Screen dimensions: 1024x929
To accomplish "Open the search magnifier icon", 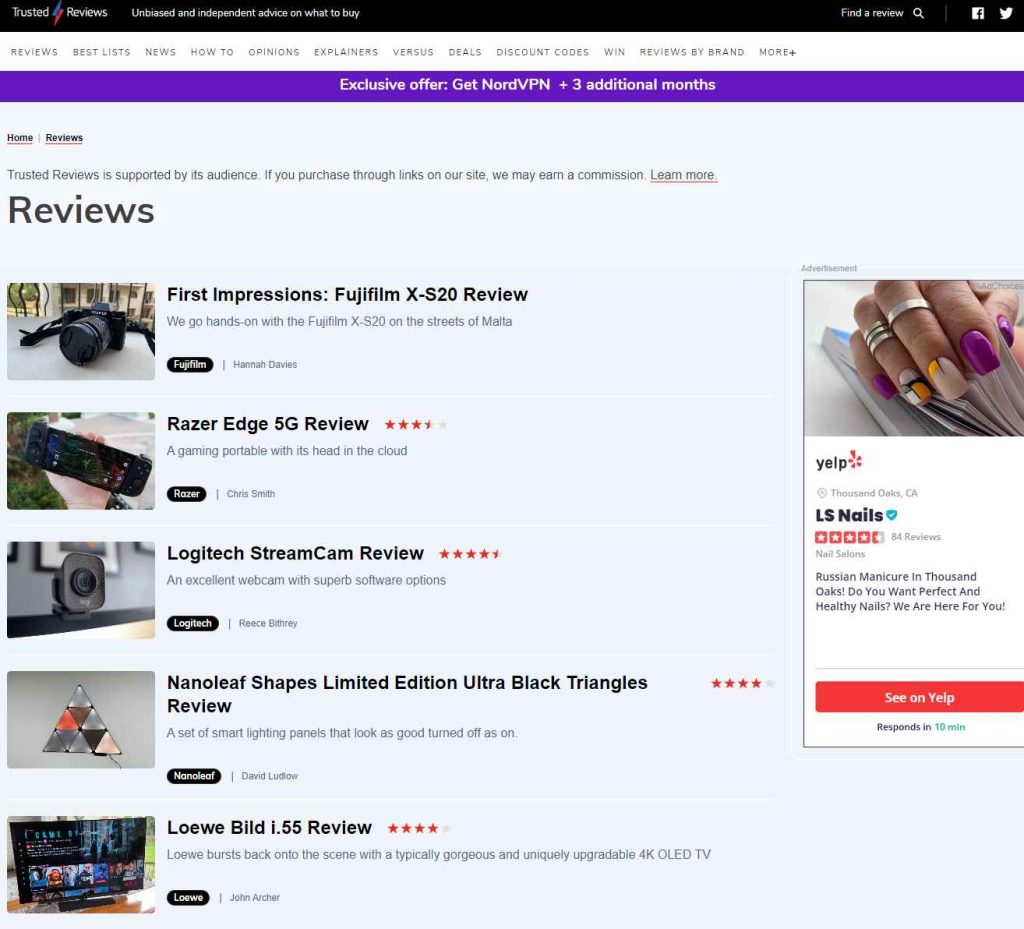I will pos(918,13).
